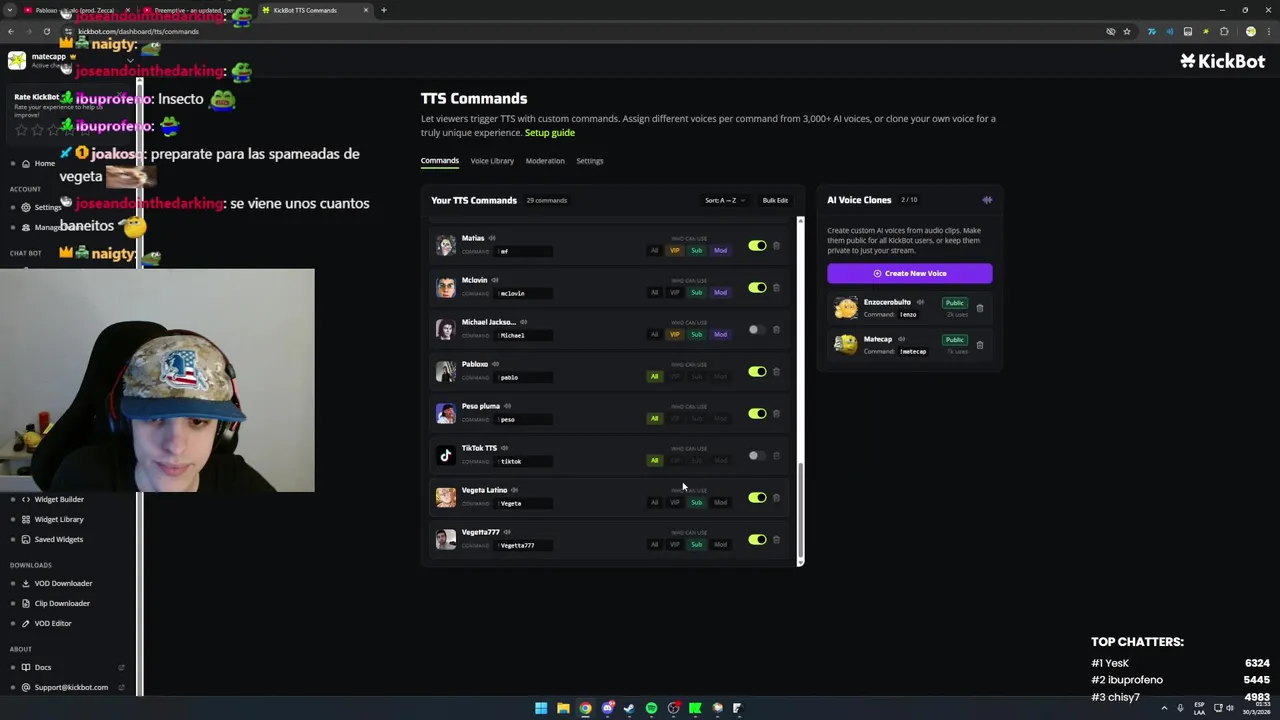Viewport: 1280px width, 720px height.
Task: Click the tiktok command text field
Action: pyautogui.click(x=524, y=461)
